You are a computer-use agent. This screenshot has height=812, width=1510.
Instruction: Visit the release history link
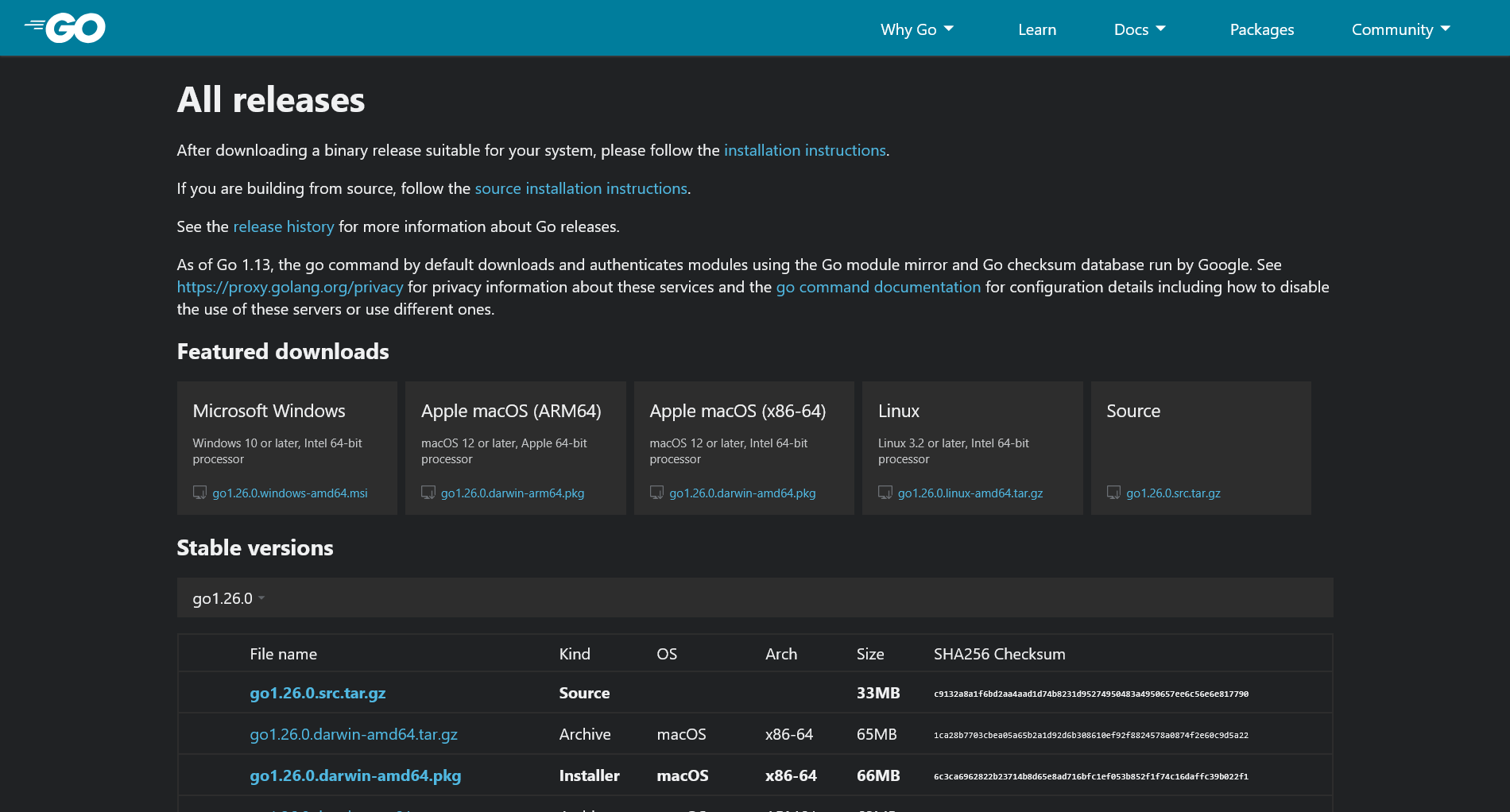pos(283,226)
